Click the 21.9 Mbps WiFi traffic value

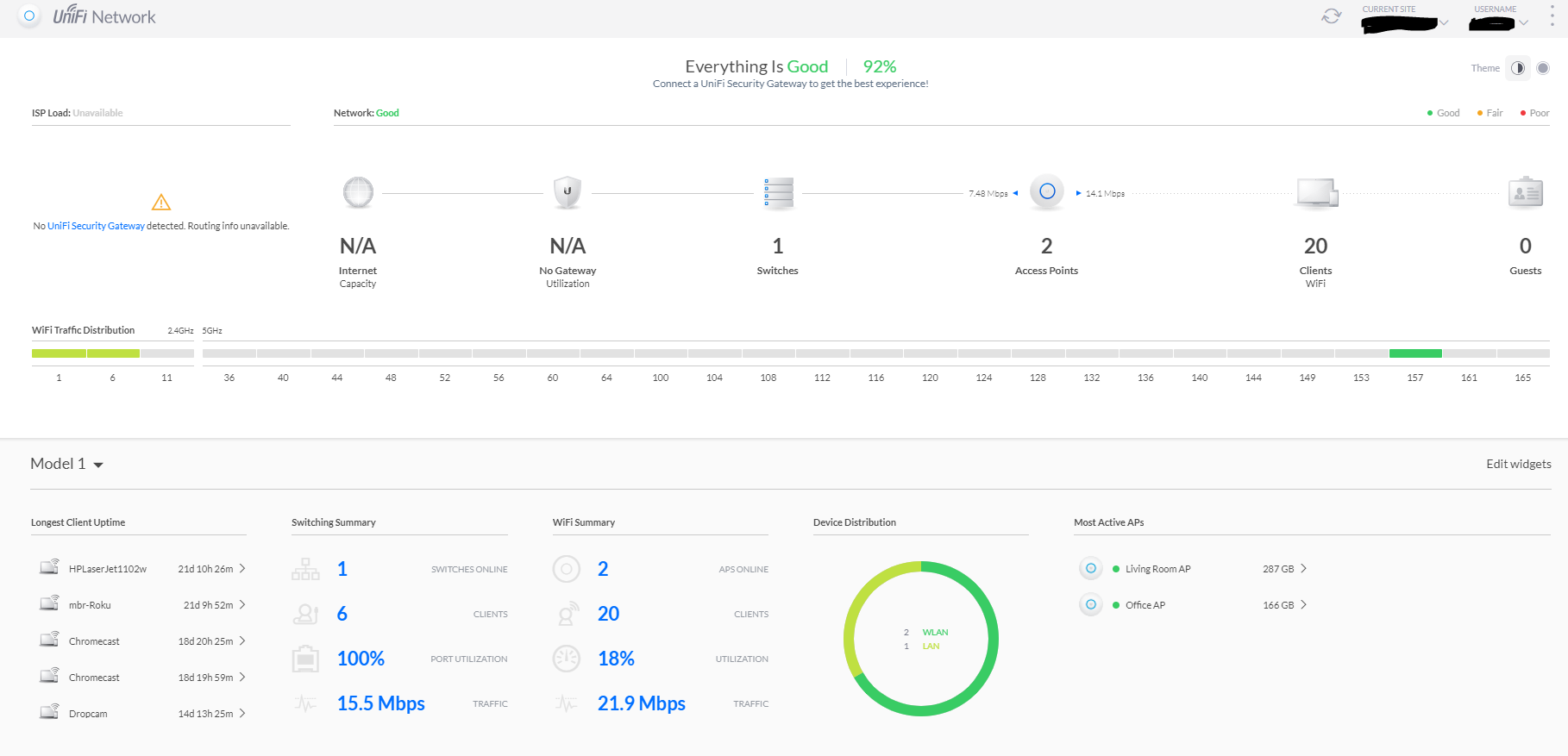(x=642, y=703)
